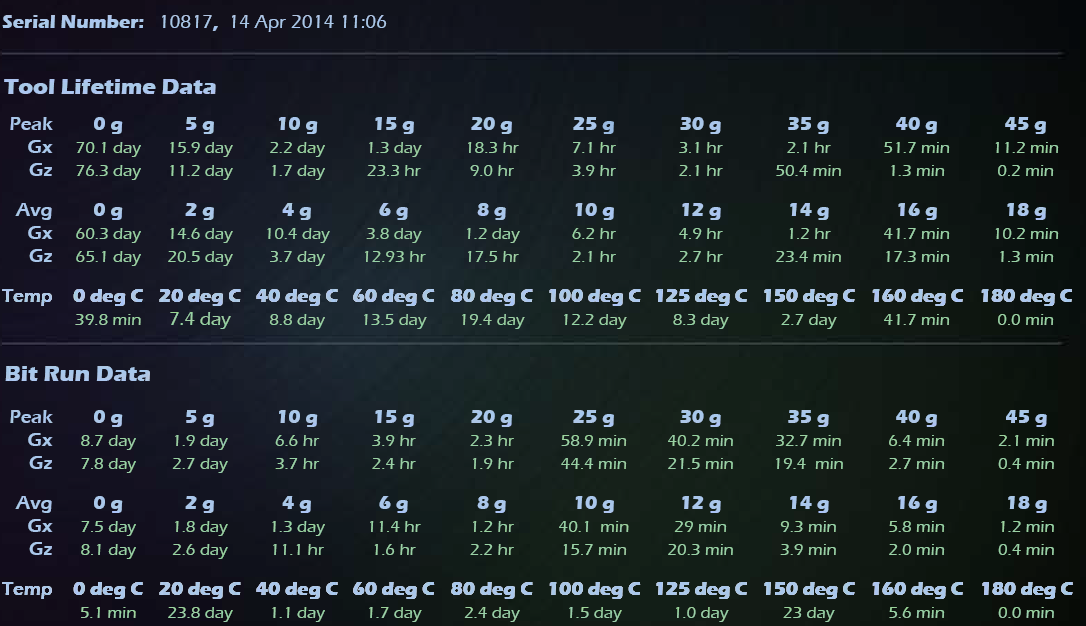
Task: Click the "6.4 min" value
Action: point(916,441)
